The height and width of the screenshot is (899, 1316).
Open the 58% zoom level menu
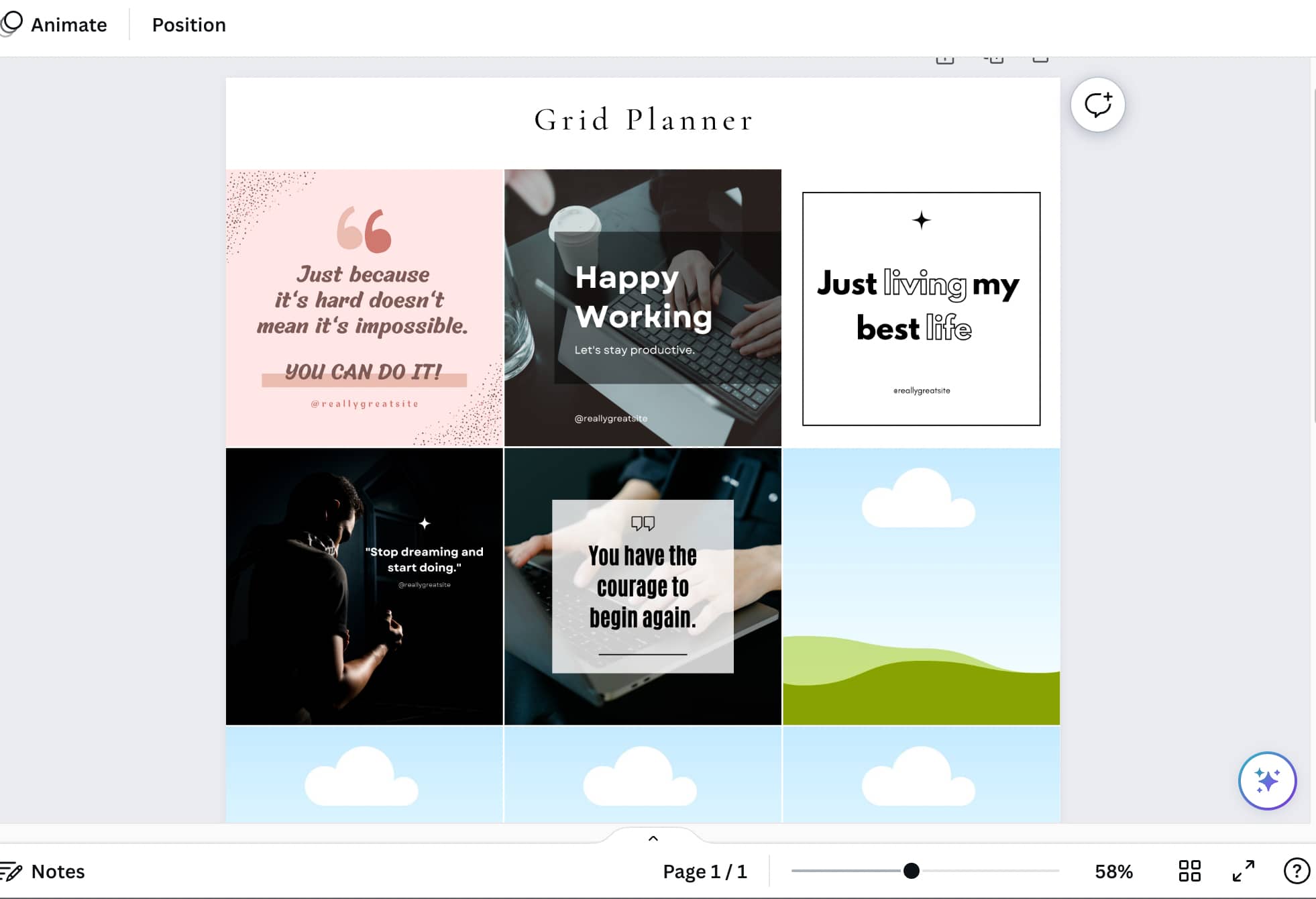point(1113,871)
